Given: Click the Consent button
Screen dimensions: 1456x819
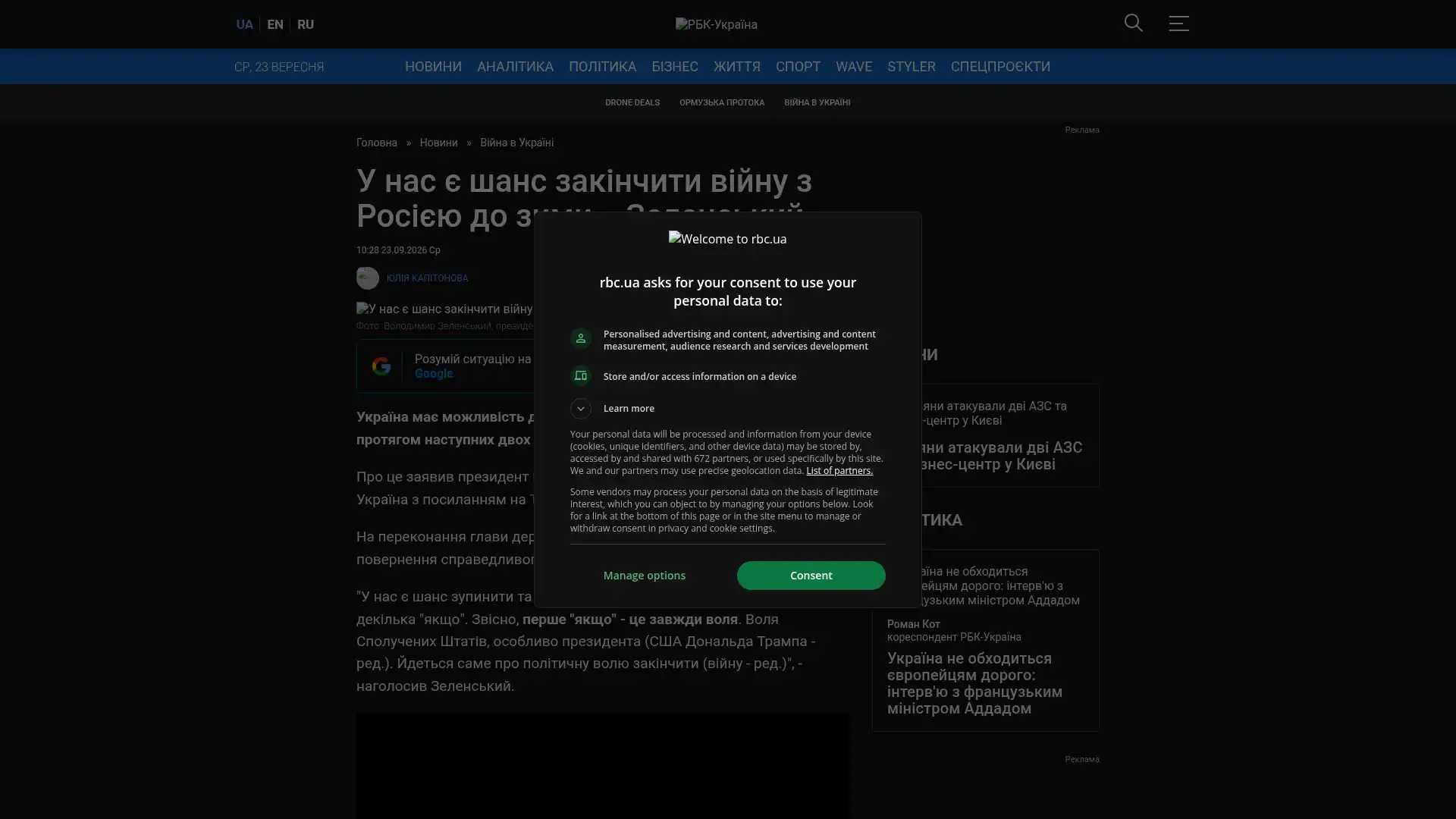Looking at the screenshot, I should (x=811, y=576).
